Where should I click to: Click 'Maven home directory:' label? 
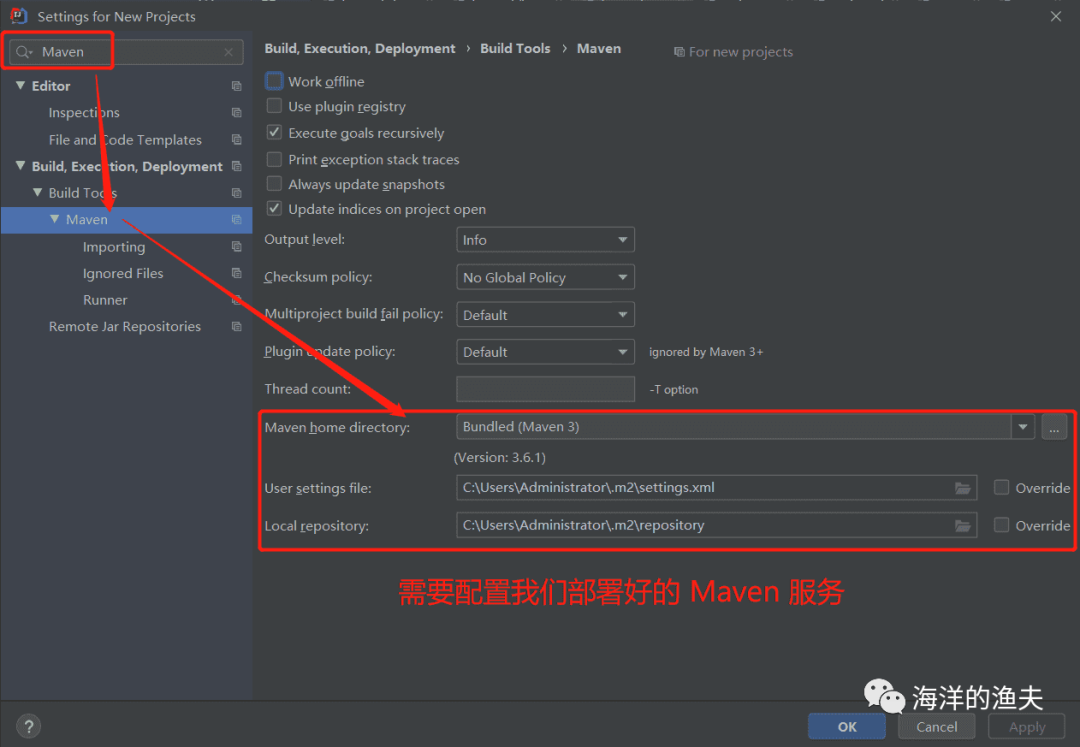(337, 428)
